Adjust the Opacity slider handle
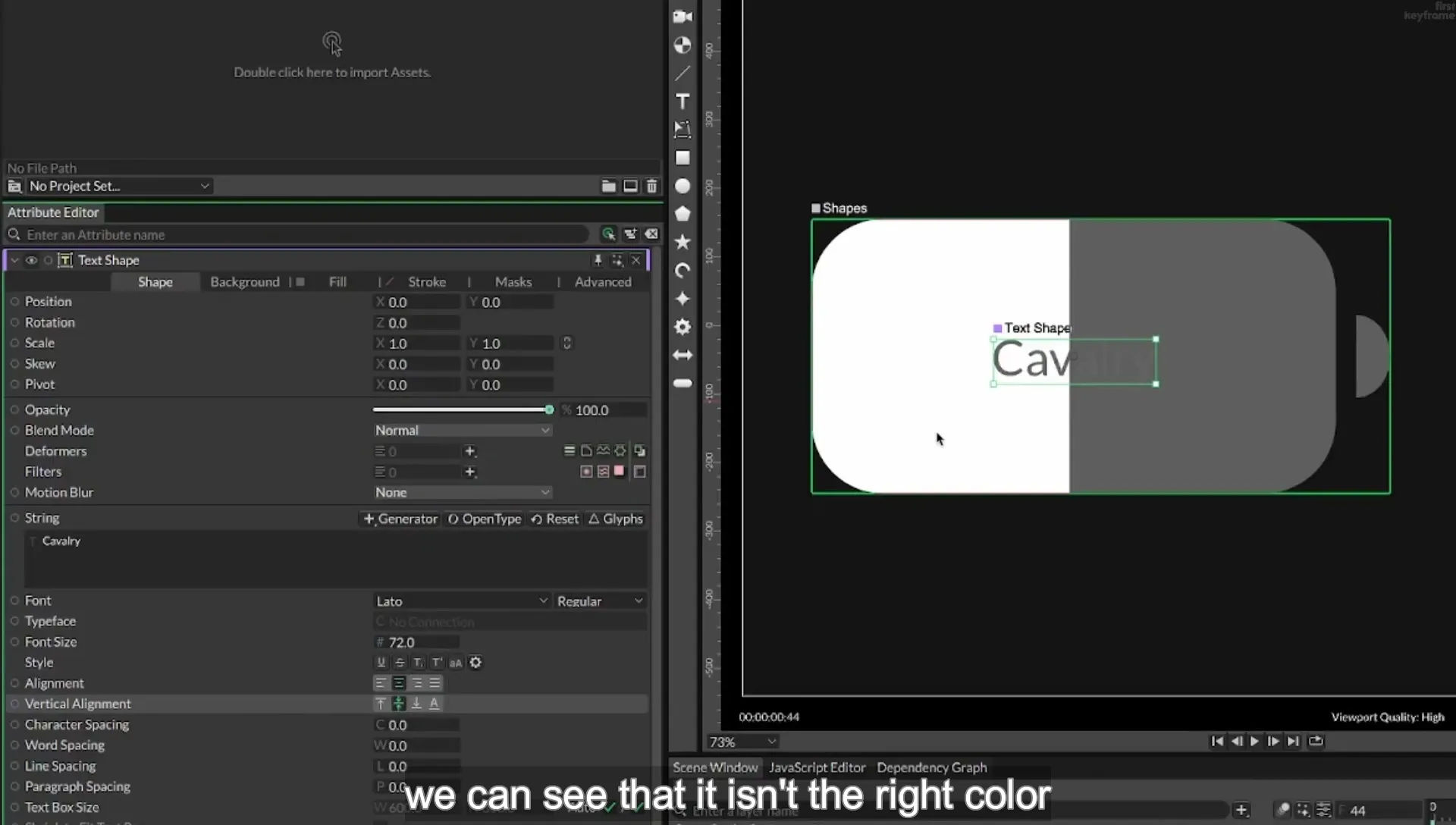The width and height of the screenshot is (1456, 825). 549,409
